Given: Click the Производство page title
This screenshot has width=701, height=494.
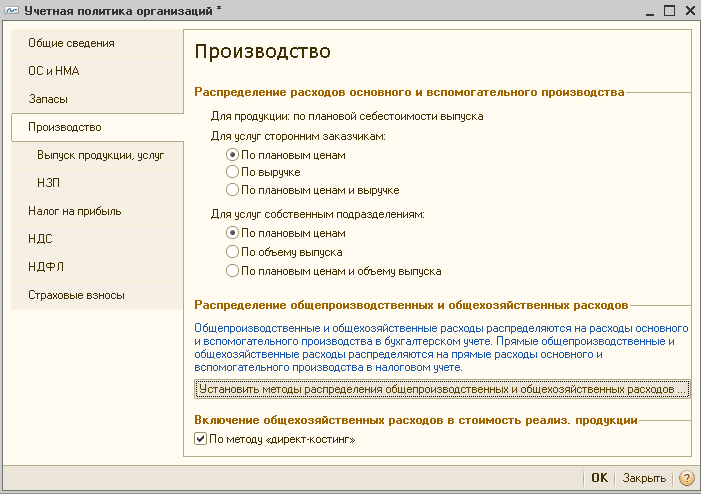Looking at the screenshot, I should 262,51.
